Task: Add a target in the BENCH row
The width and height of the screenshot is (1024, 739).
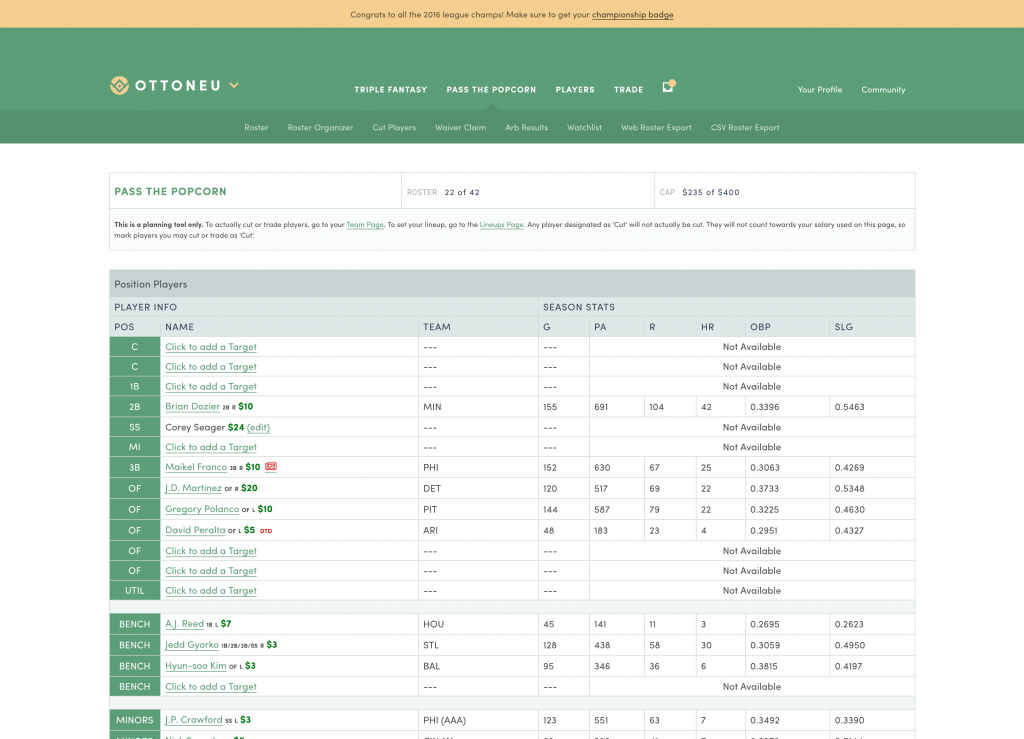Action: (x=211, y=687)
